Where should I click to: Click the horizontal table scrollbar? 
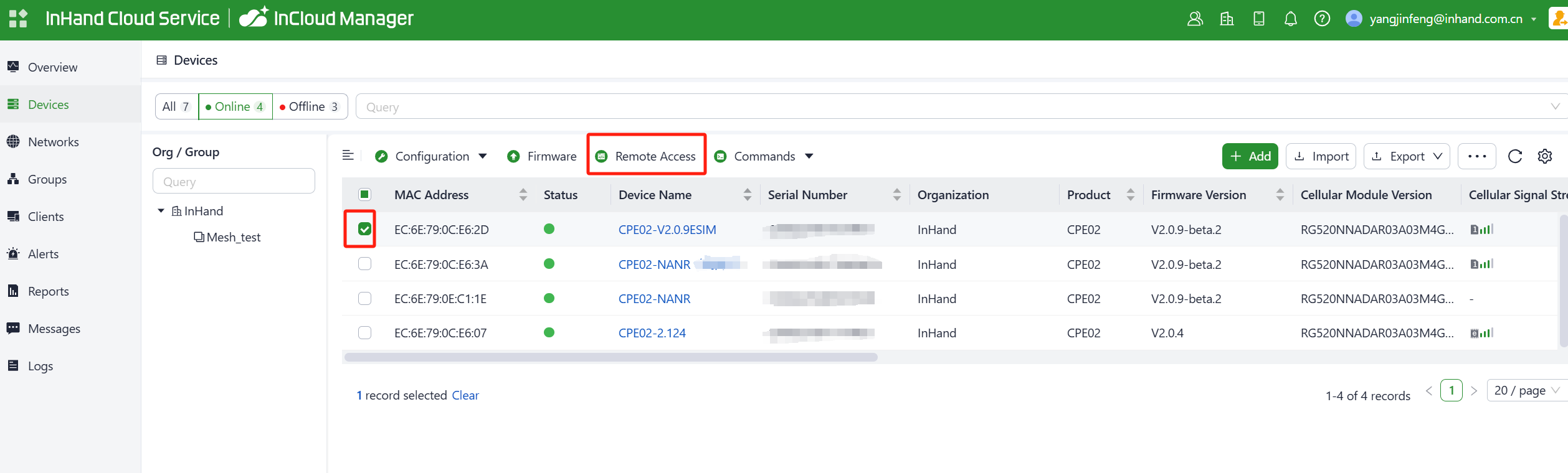point(611,357)
